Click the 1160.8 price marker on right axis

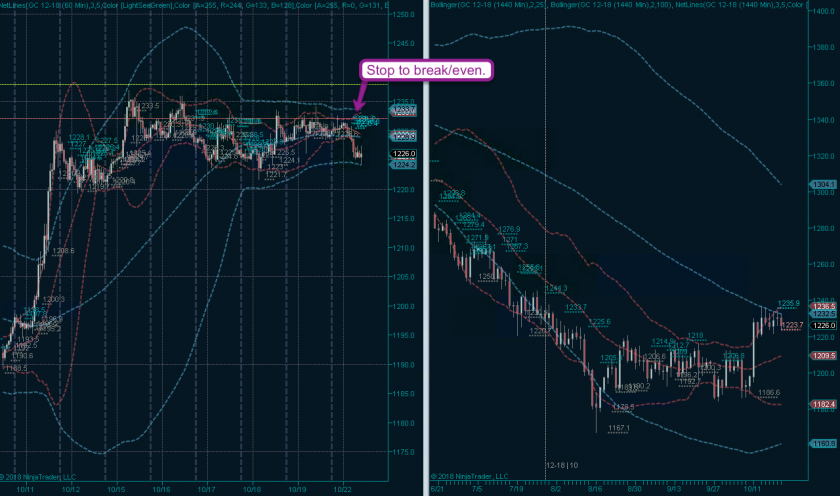[x=824, y=441]
